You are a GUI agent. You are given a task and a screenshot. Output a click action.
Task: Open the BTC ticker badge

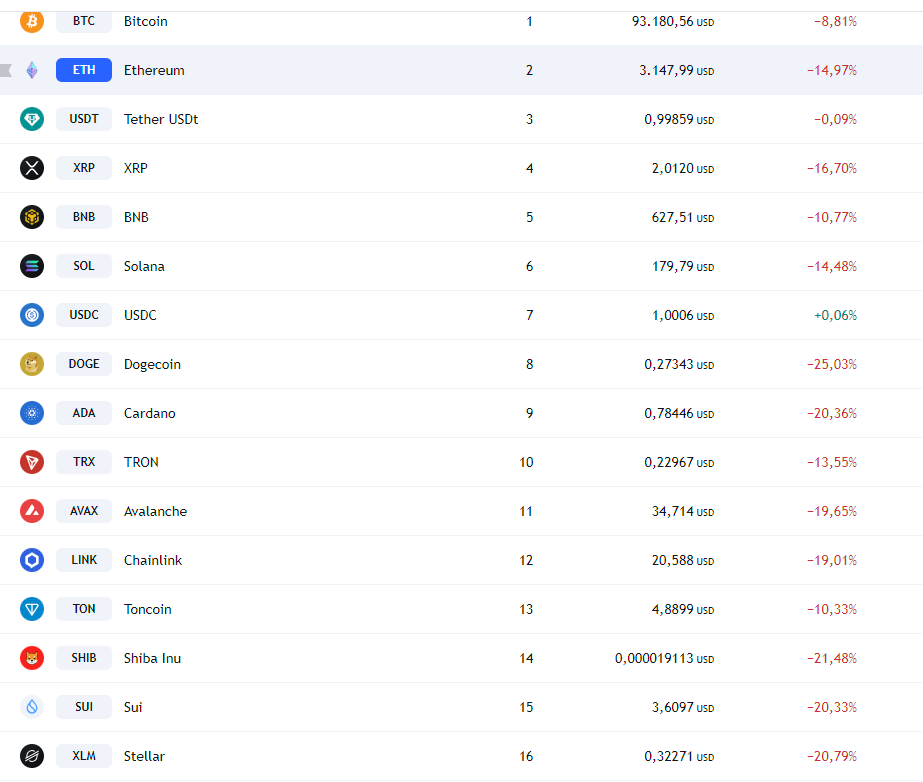tap(84, 21)
